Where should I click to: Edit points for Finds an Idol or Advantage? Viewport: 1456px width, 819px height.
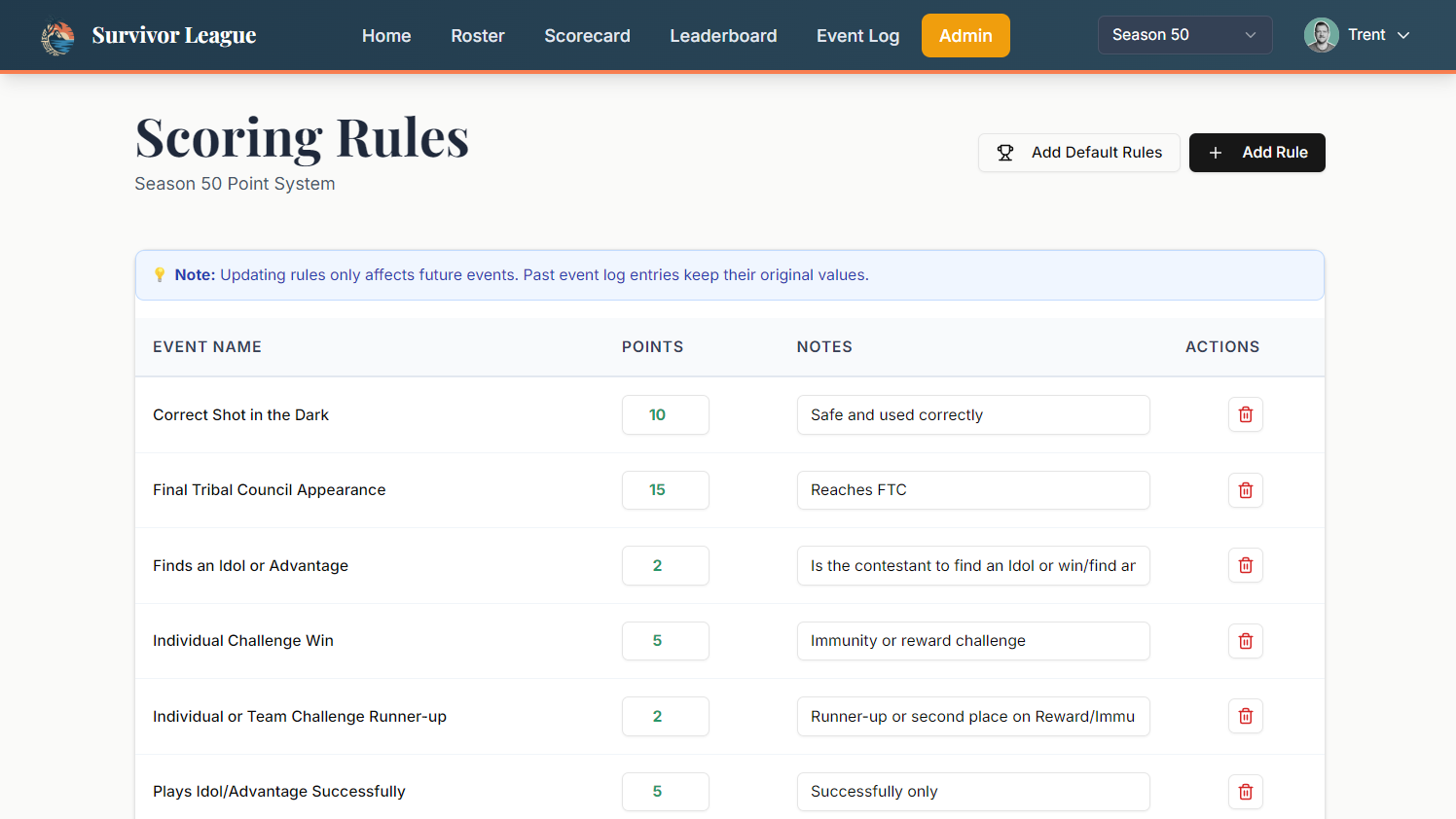[666, 565]
